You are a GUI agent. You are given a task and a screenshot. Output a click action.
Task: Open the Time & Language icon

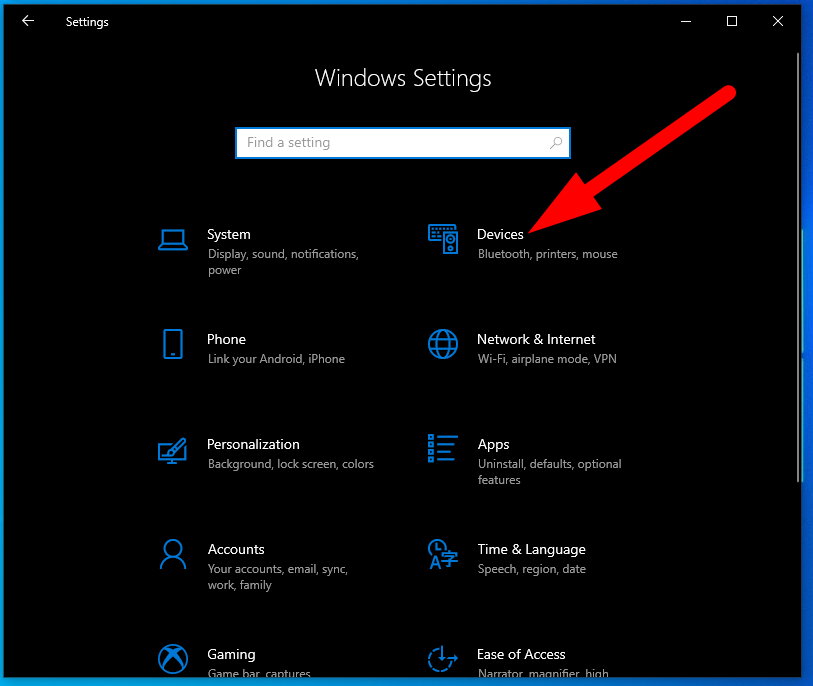(x=442, y=554)
